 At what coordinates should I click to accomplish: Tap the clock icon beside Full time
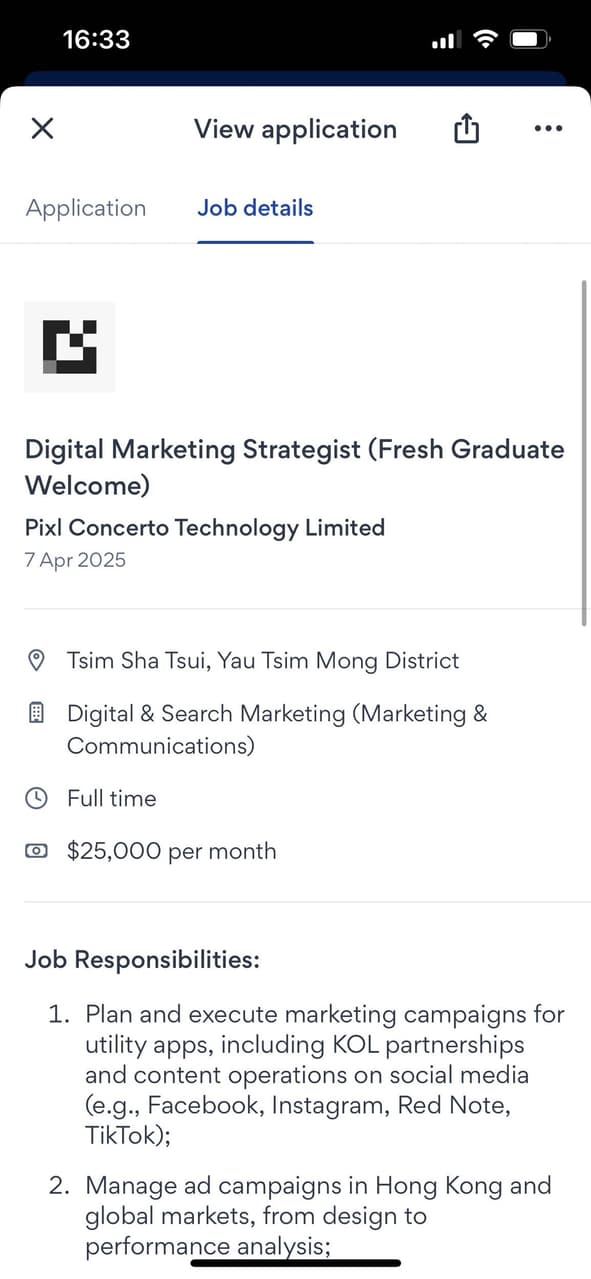36,798
